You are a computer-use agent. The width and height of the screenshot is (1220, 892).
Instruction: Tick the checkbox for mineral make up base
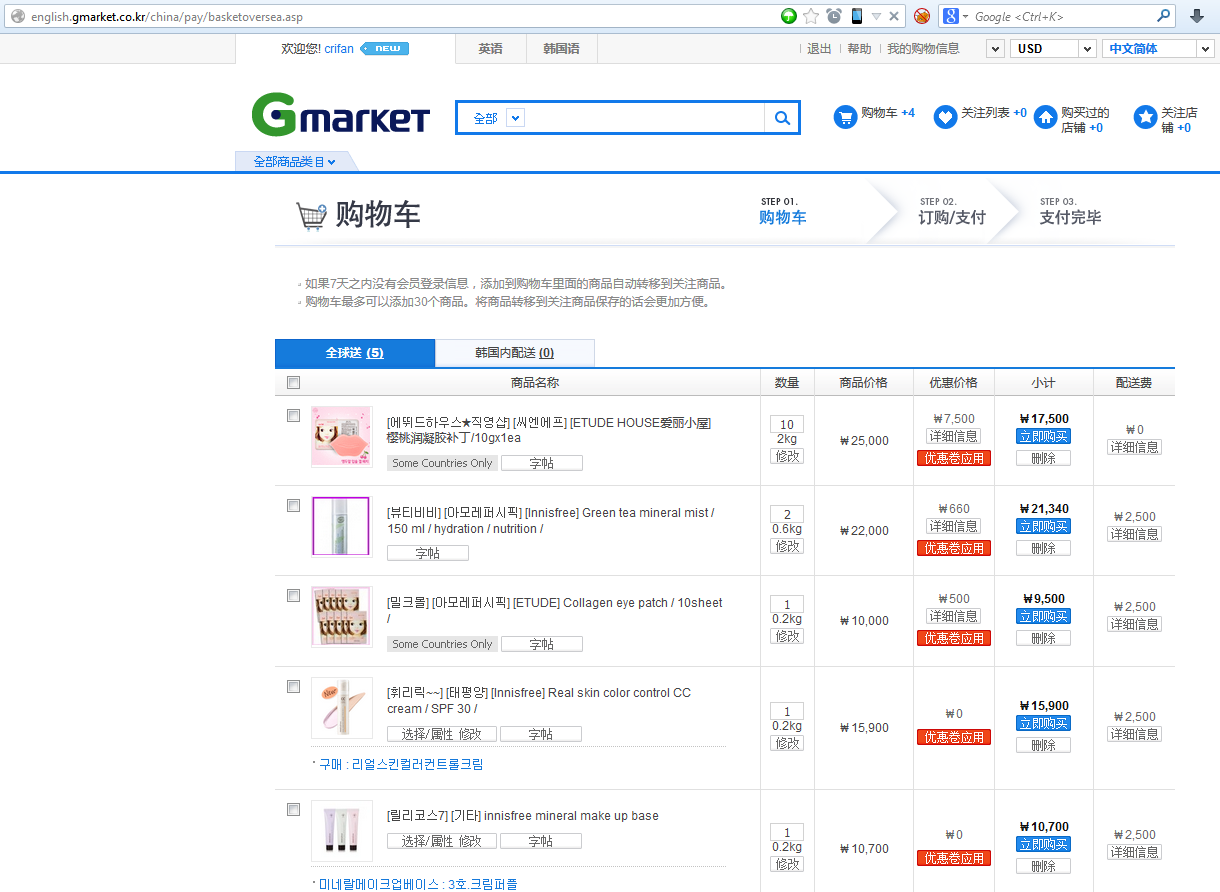(293, 809)
